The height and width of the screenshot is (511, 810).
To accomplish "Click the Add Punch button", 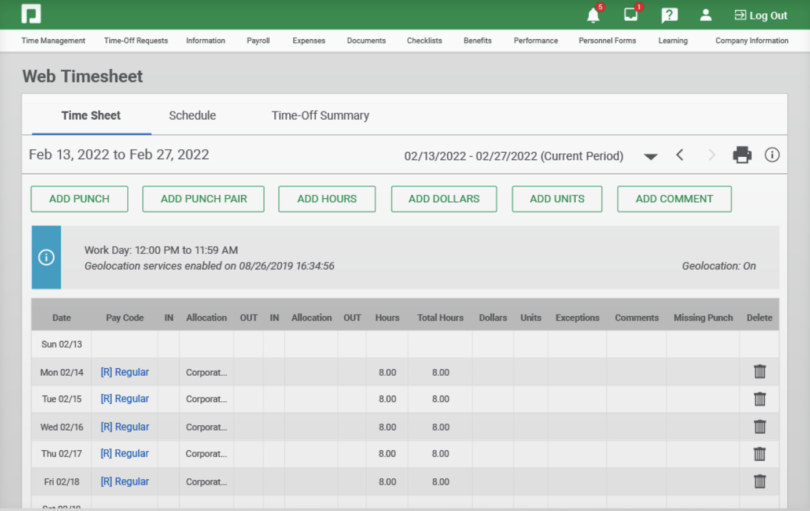I will [x=79, y=199].
